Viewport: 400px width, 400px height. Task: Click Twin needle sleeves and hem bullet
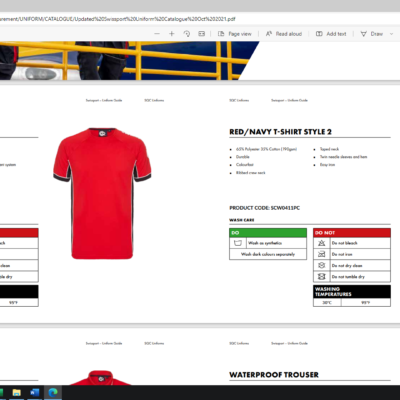(x=343, y=157)
